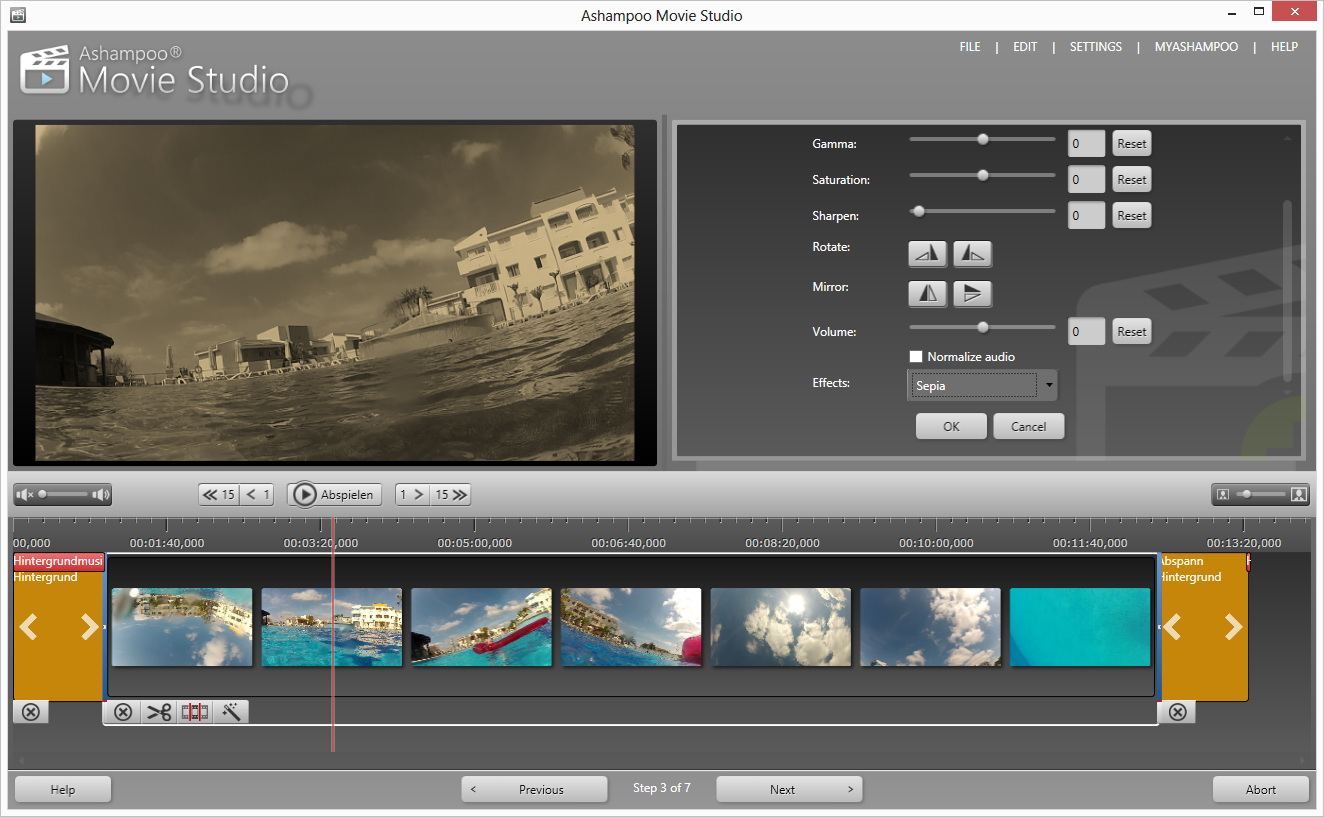Select the scissors trim tool on the clip toolbar

tap(159, 712)
